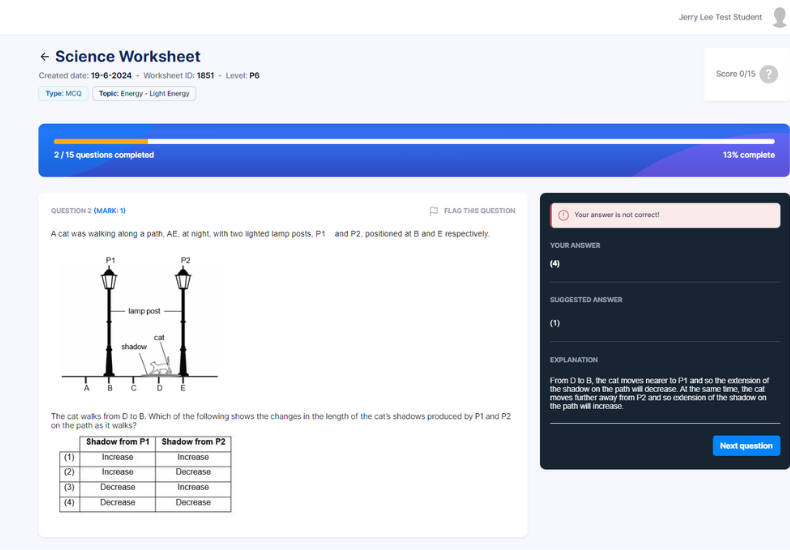Viewport: 790px width, 550px height.
Task: Click the YOUR ANSWER heading
Action: click(x=575, y=246)
